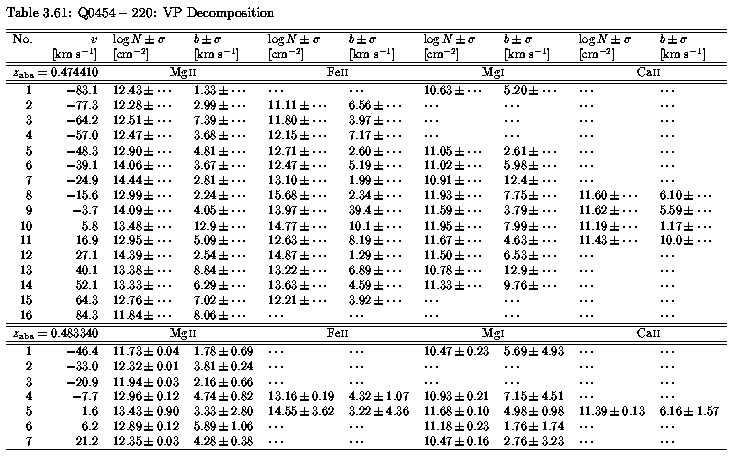Image resolution: width=735 pixels, height=460 pixels.
Task: Click the velocity value "27.1"
Action: (x=88, y=256)
